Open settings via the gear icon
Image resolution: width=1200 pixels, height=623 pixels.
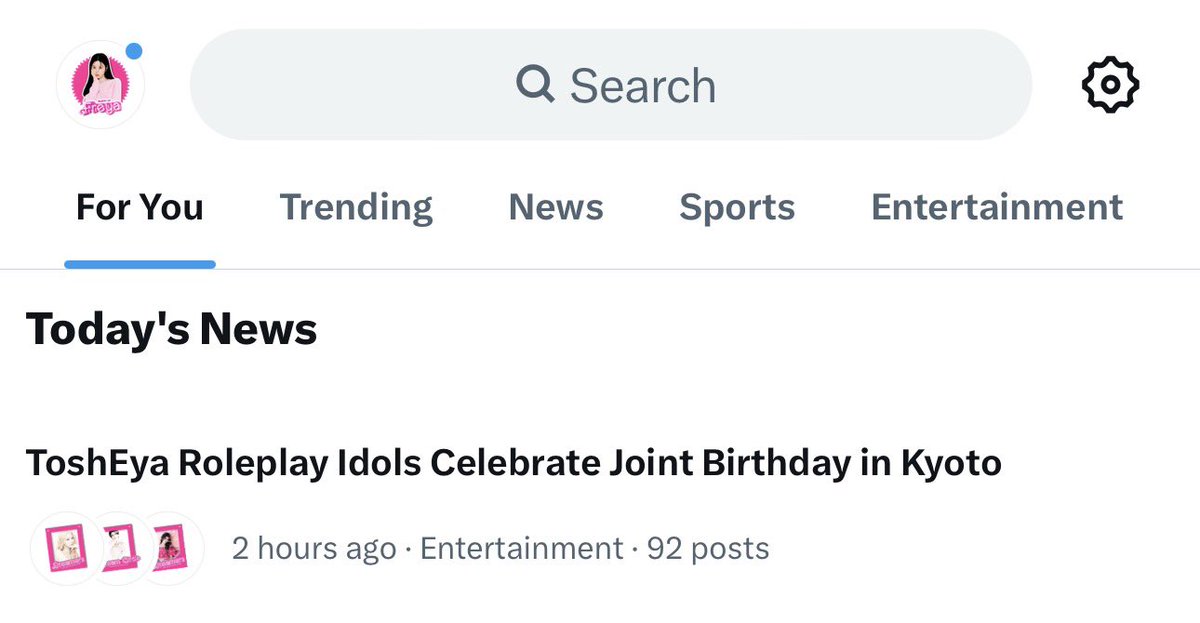(1111, 85)
